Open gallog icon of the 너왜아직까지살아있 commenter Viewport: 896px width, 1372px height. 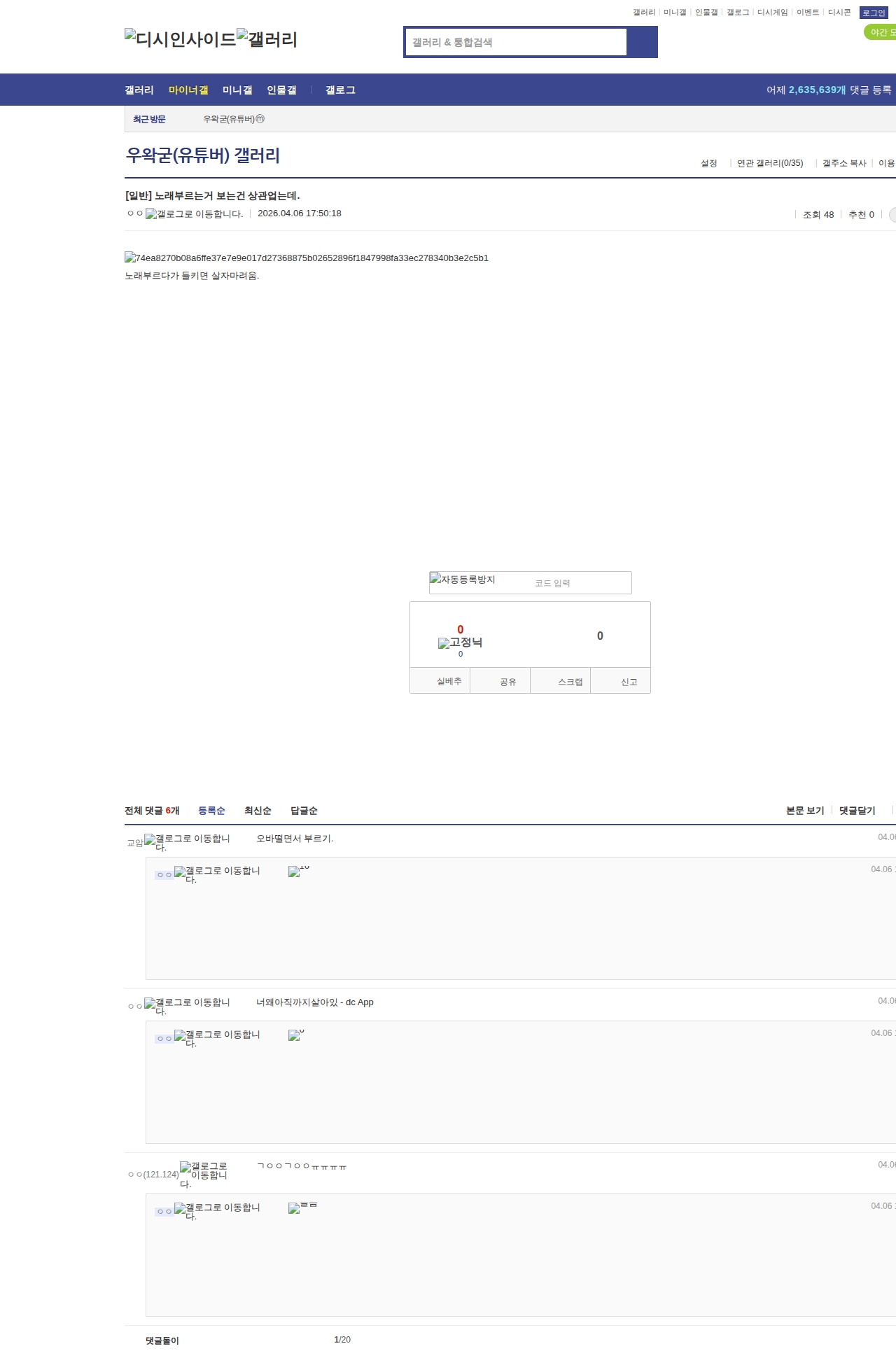click(x=187, y=1006)
